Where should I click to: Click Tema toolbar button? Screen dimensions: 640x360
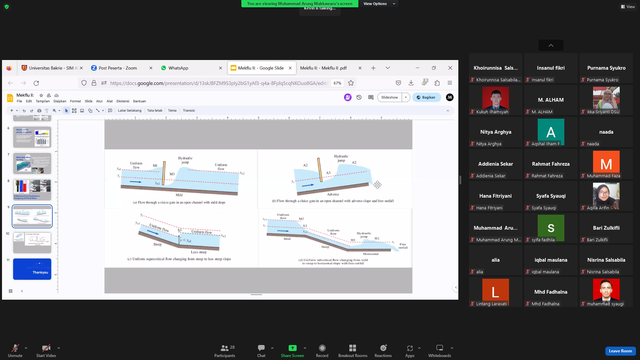[x=172, y=111]
